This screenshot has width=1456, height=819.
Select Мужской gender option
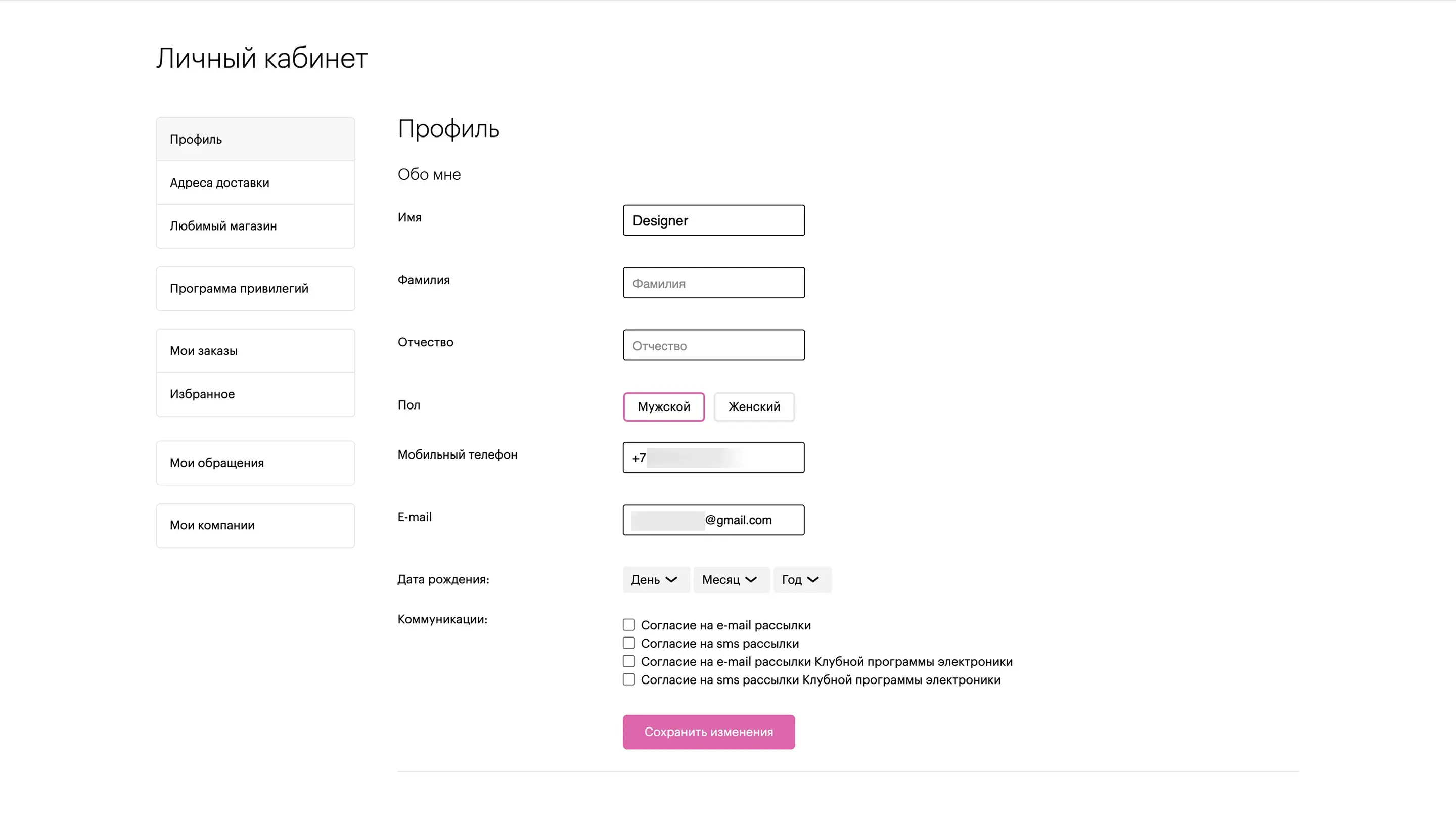(664, 406)
